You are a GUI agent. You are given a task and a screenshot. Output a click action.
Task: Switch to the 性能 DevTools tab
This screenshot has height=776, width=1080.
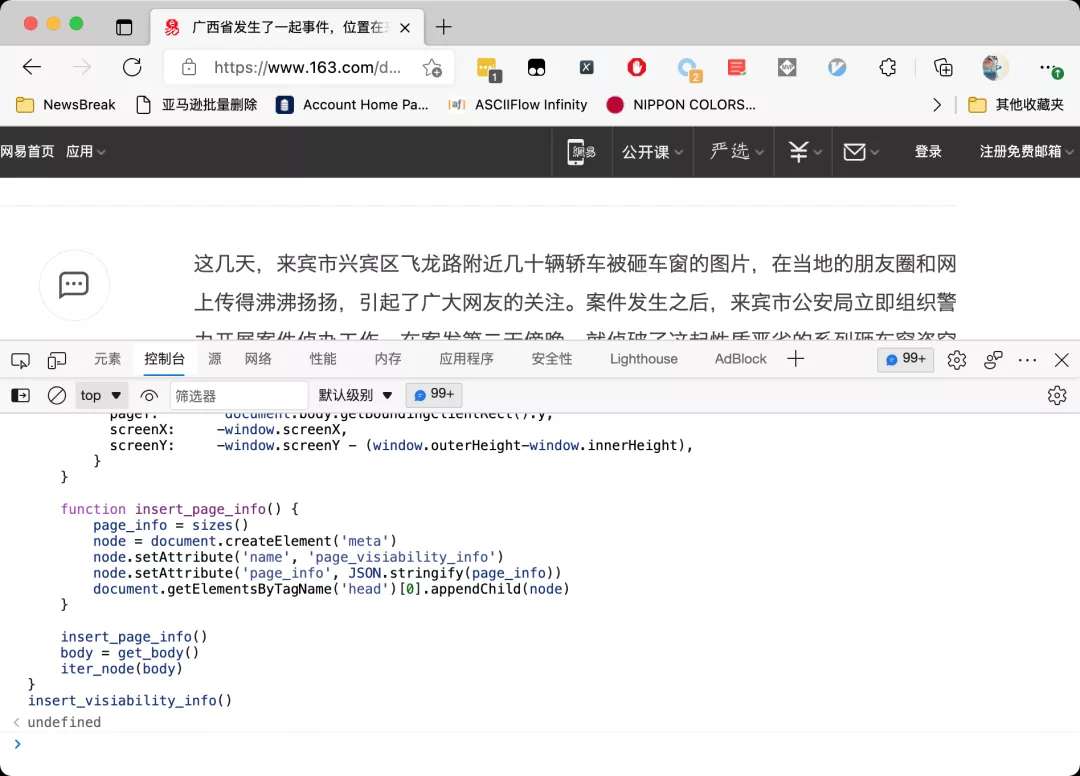pyautogui.click(x=323, y=359)
